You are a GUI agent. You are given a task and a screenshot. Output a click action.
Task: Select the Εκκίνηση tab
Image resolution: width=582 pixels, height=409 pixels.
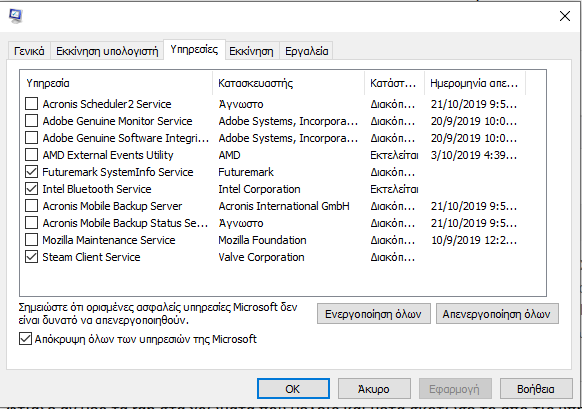tap(251, 51)
